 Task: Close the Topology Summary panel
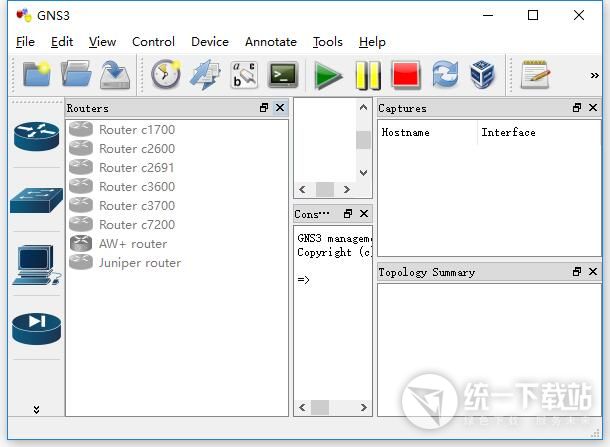tap(593, 272)
